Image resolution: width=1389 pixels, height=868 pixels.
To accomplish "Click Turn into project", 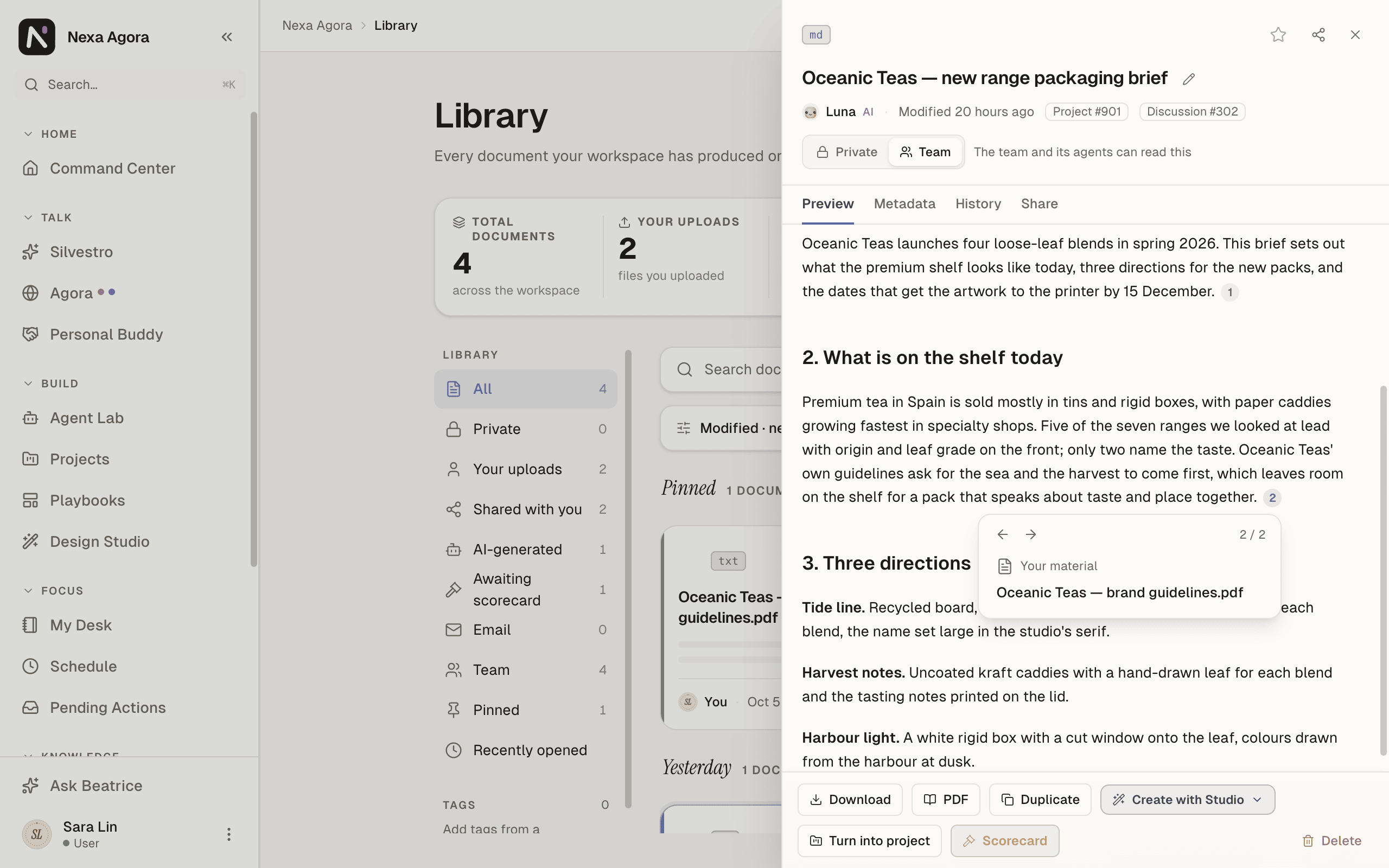I will [x=870, y=841].
